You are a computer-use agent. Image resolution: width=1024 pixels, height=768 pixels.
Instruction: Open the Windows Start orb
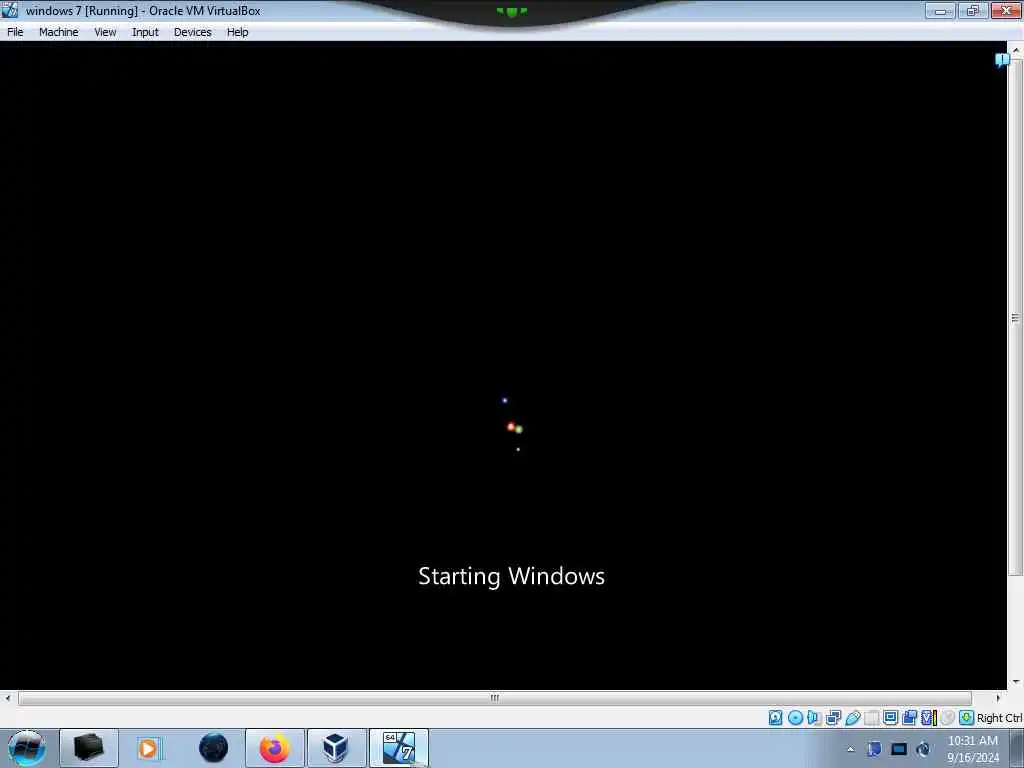[27, 748]
